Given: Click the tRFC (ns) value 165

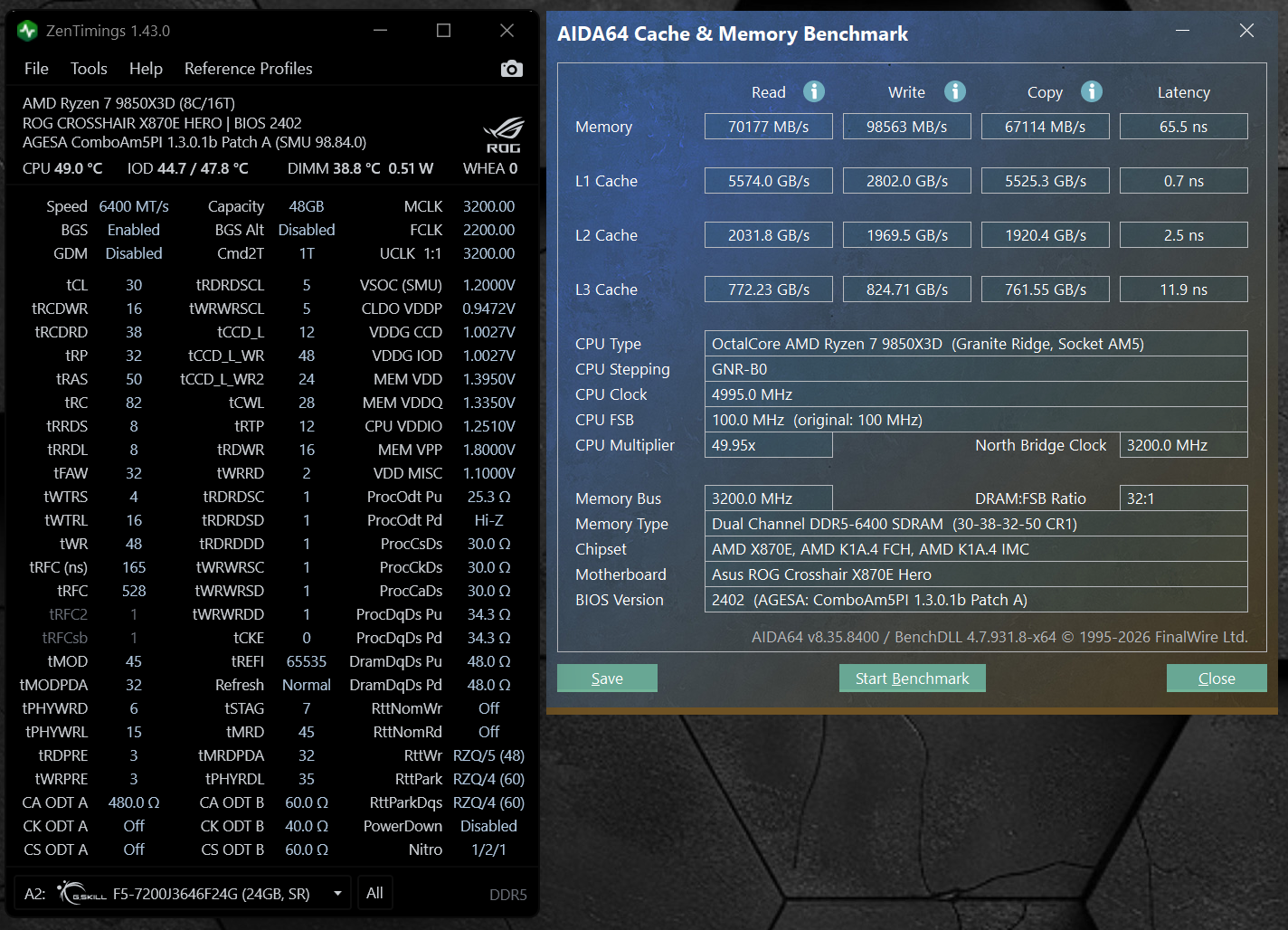Looking at the screenshot, I should coord(134,567).
